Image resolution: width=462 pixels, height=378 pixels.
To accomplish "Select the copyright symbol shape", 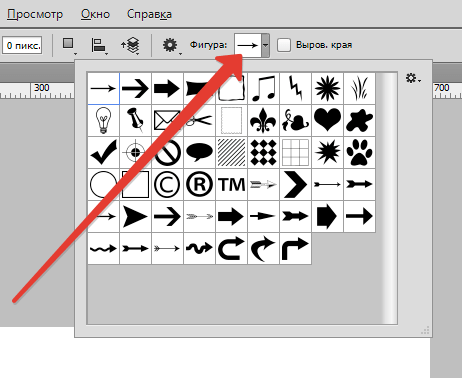I will pyautogui.click(x=167, y=184).
